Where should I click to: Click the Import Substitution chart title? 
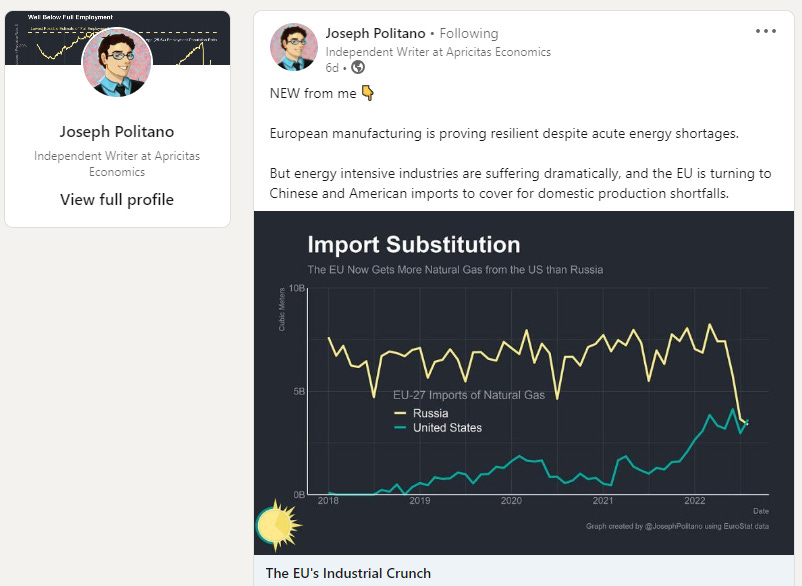413,245
